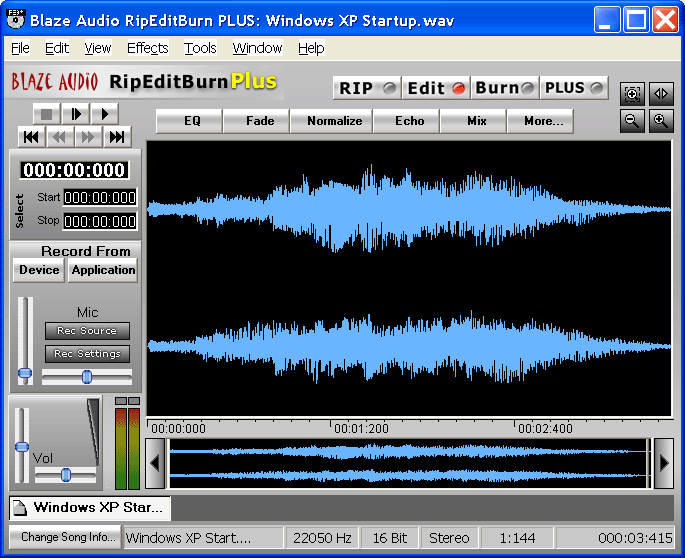685x558 pixels.
Task: Click the horizontal zoom-fit arrows icon
Action: [661, 94]
